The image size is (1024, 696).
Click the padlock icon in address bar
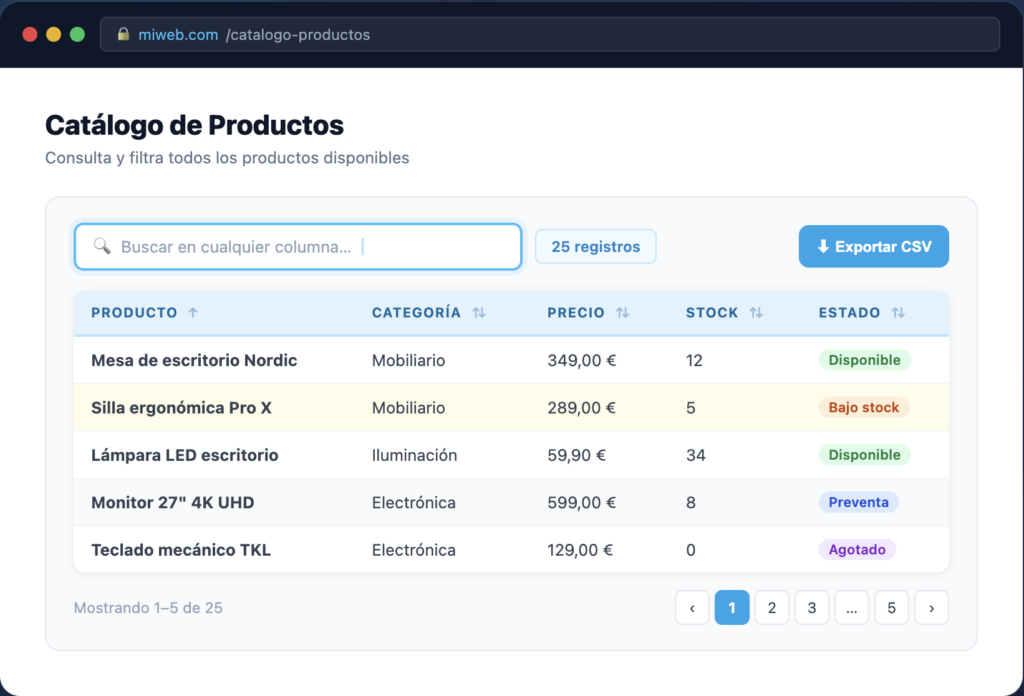124,35
